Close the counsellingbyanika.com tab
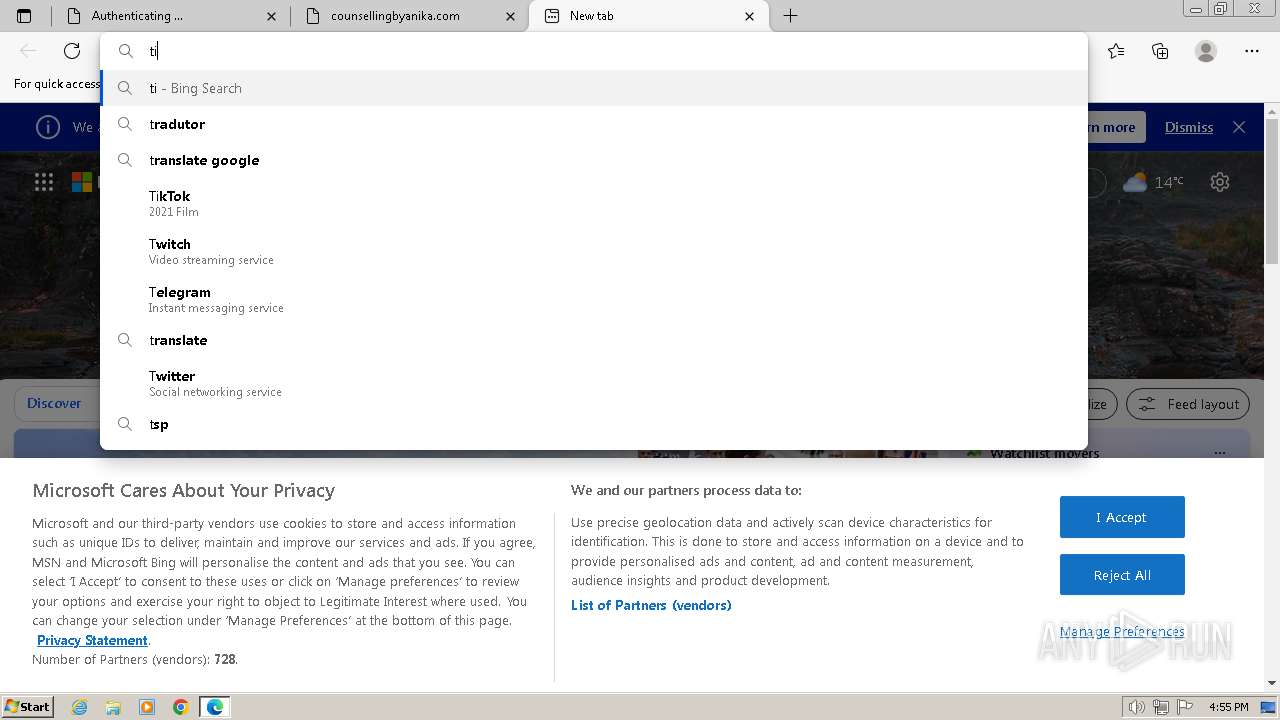This screenshot has height=720, width=1280. click(x=512, y=16)
